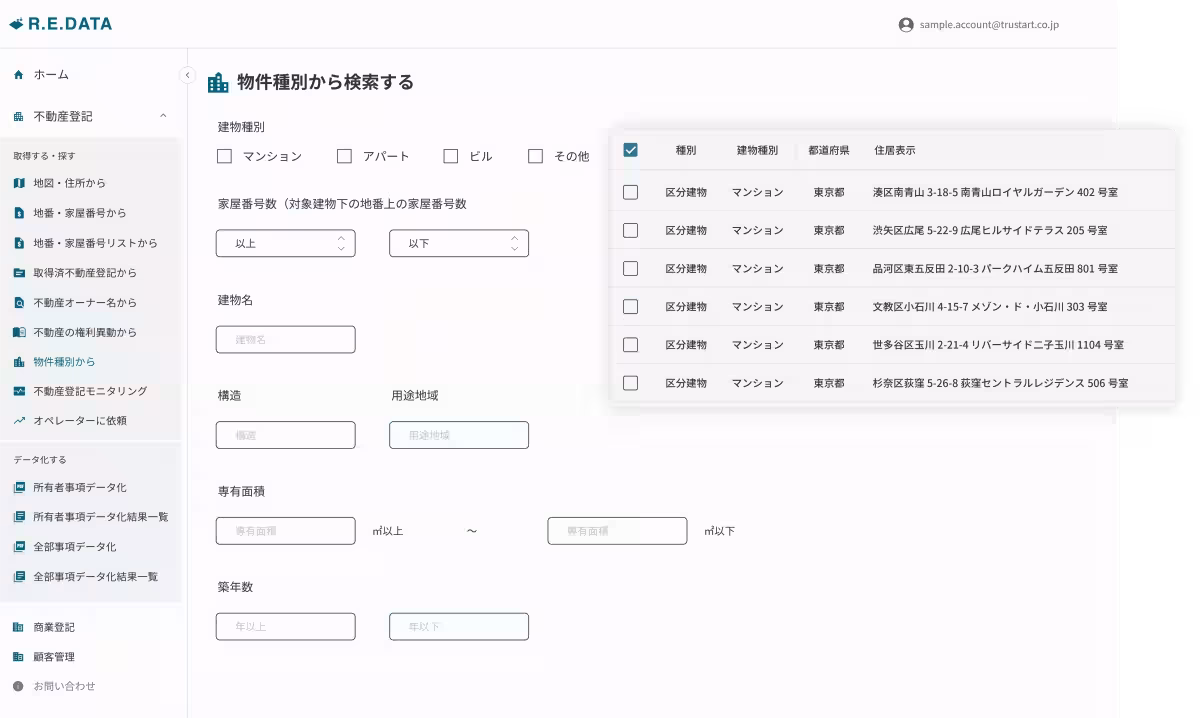Image resolution: width=1200 pixels, height=718 pixels.
Task: Enable the マンション checkbox
Action: 224,156
